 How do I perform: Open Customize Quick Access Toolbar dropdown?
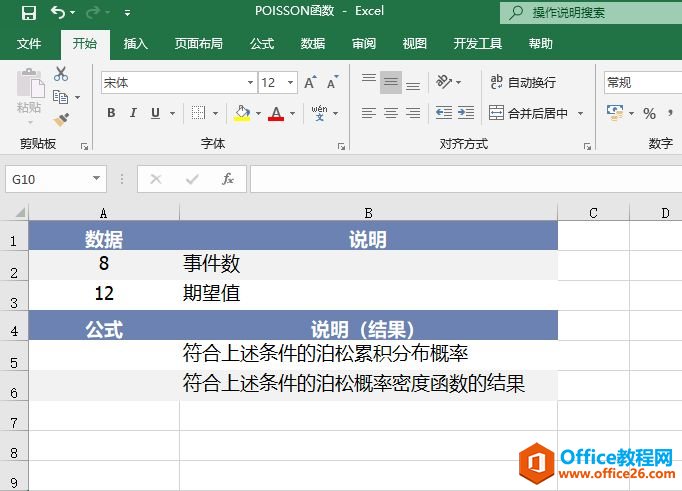[x=127, y=13]
